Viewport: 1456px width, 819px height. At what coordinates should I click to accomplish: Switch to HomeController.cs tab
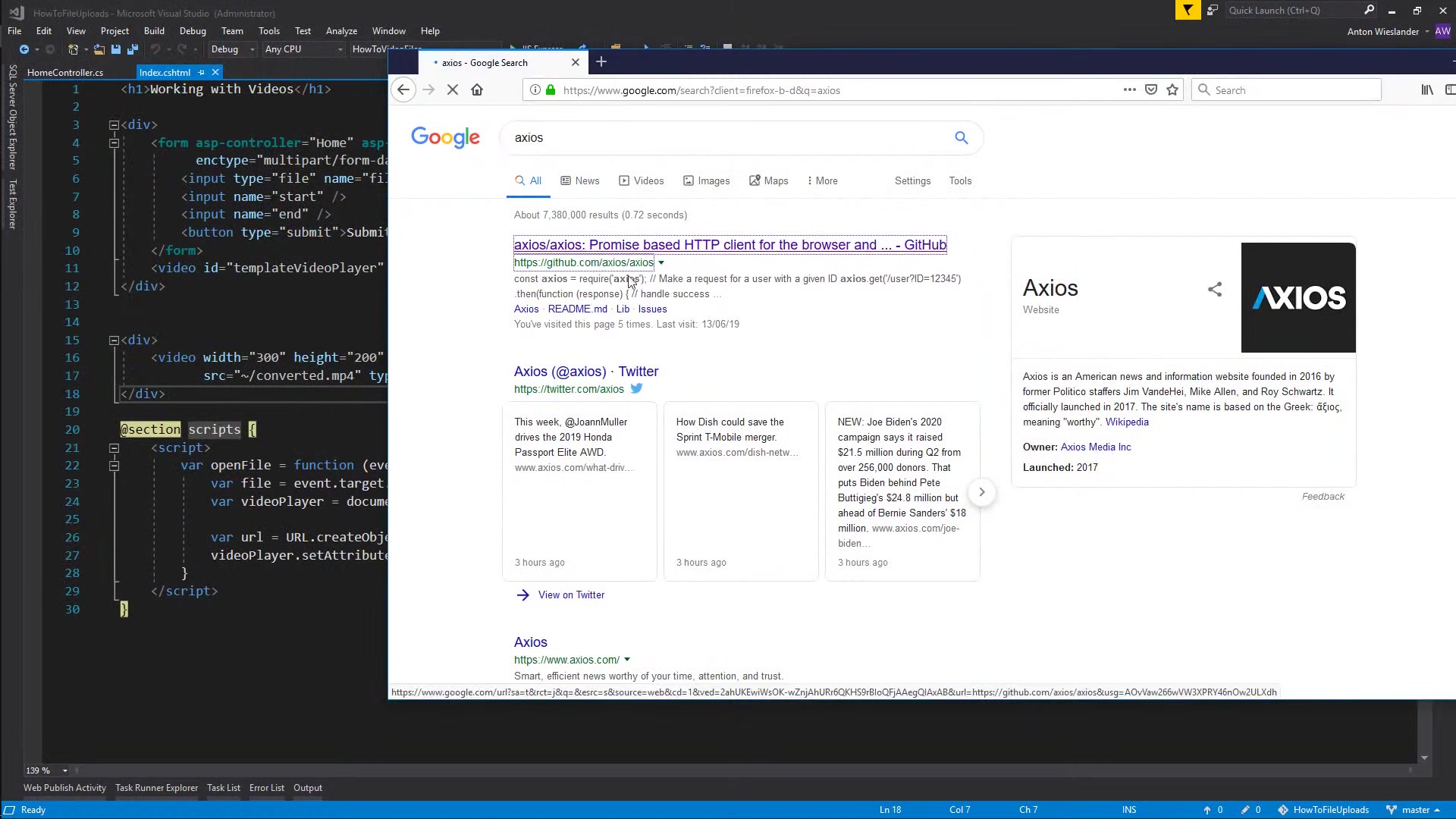coord(65,73)
